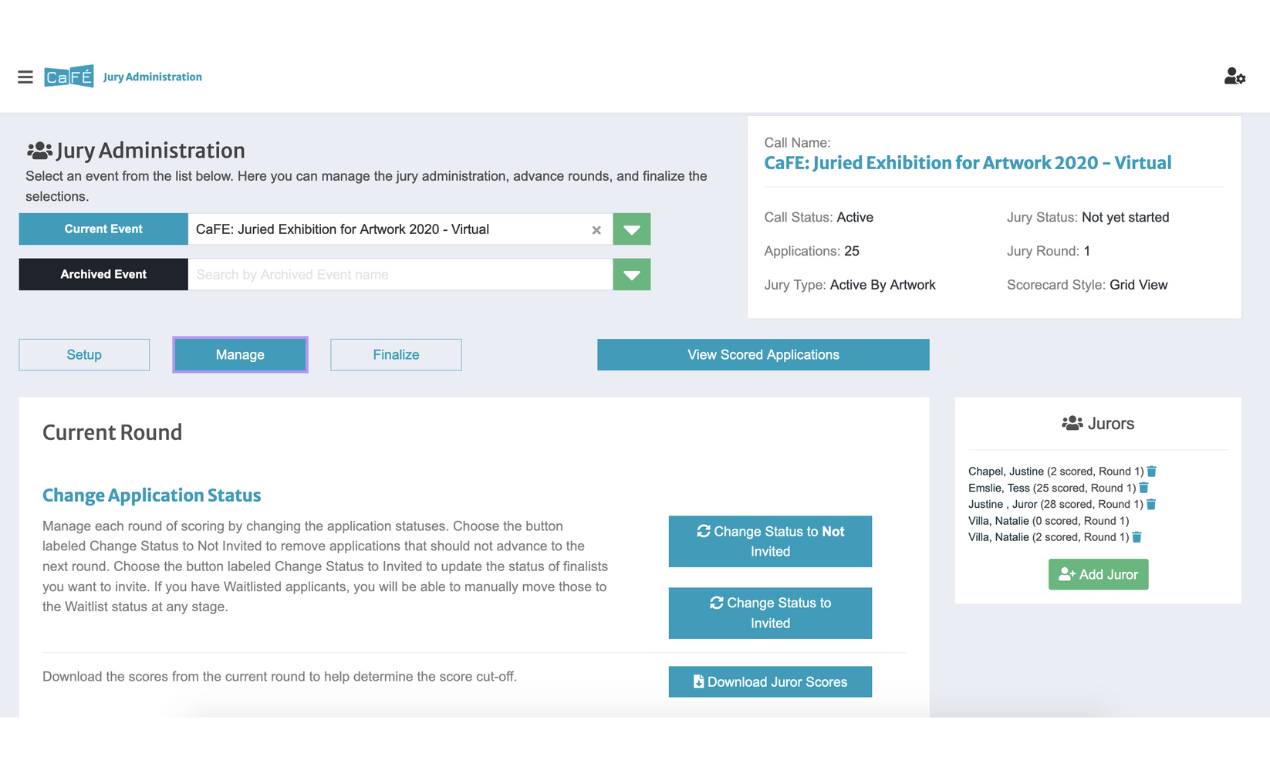
Task: Expand the Current Event dropdown arrow
Action: click(631, 229)
